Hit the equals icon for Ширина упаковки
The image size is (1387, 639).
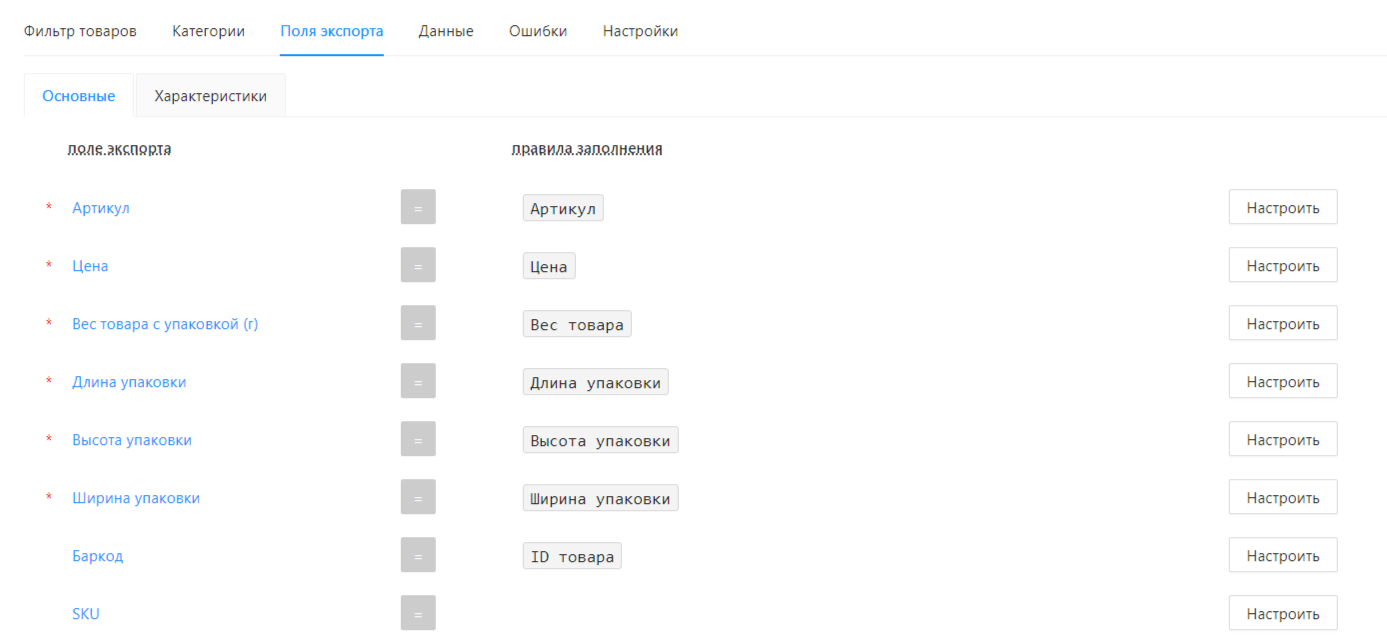[x=418, y=498]
